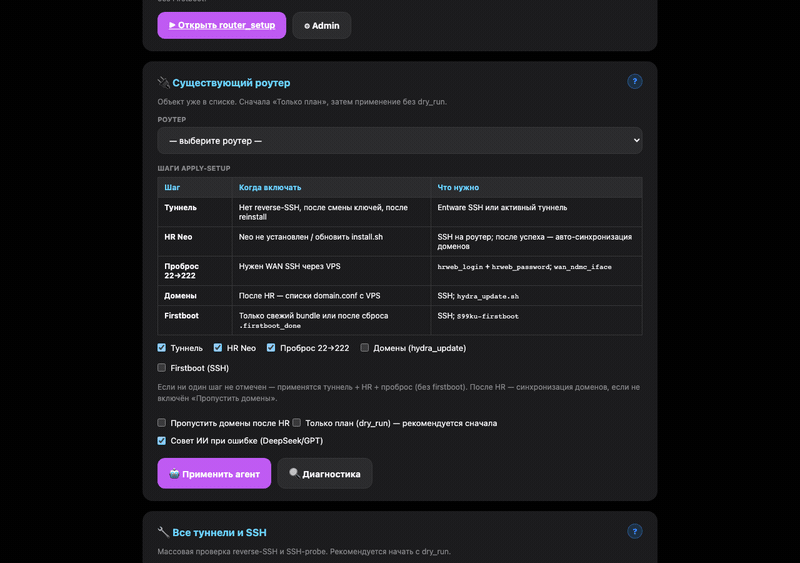This screenshot has width=800, height=563.
Task: Click the magnifier icon on Диагностика
Action: coord(294,473)
